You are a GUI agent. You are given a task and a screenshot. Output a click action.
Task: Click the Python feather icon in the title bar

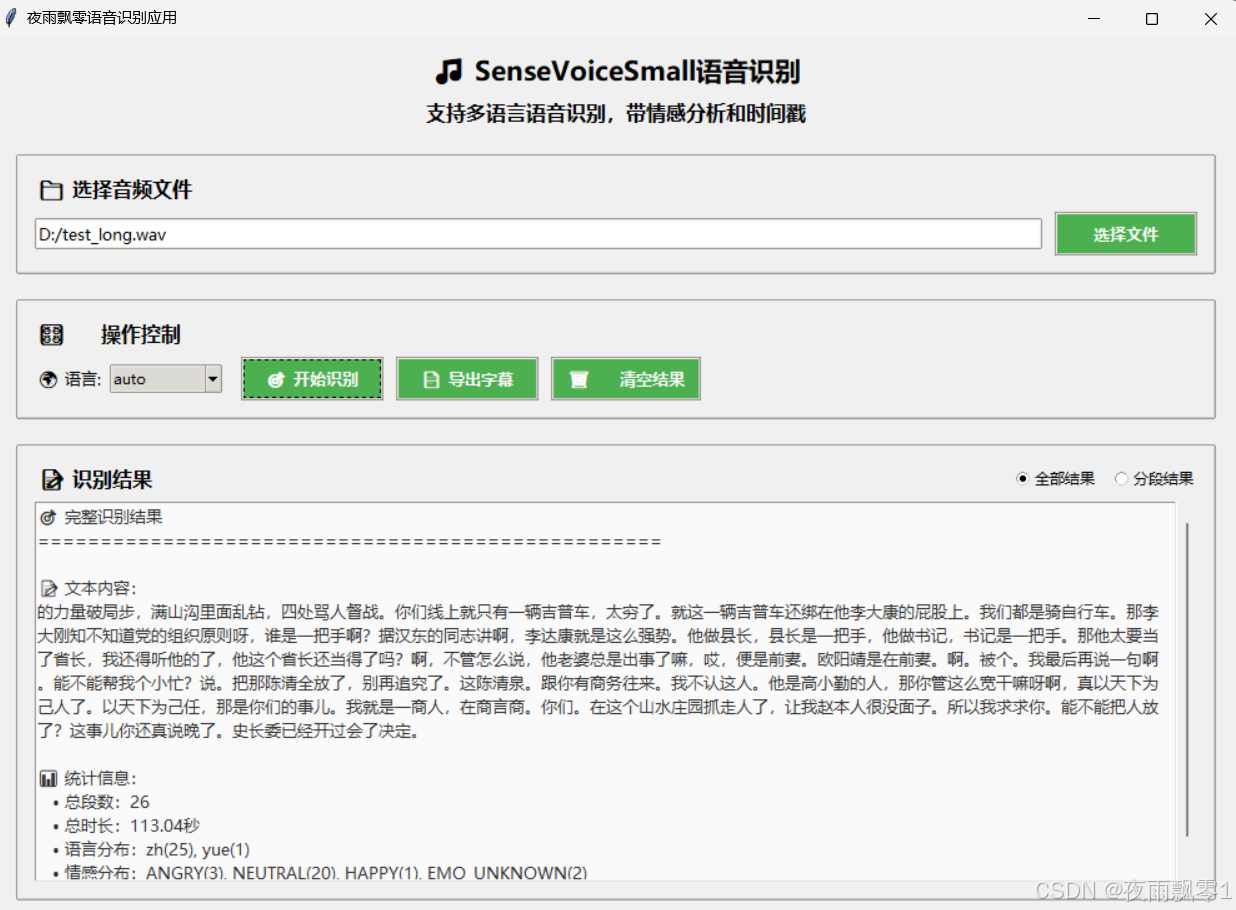12,17
